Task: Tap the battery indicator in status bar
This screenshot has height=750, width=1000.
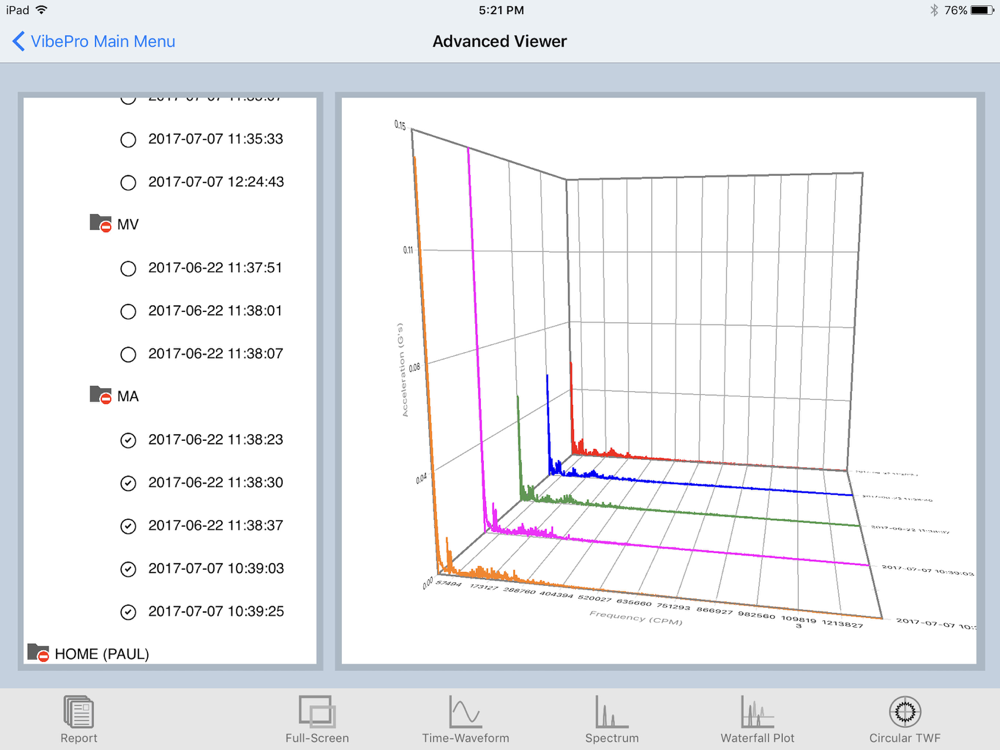Action: (982, 10)
